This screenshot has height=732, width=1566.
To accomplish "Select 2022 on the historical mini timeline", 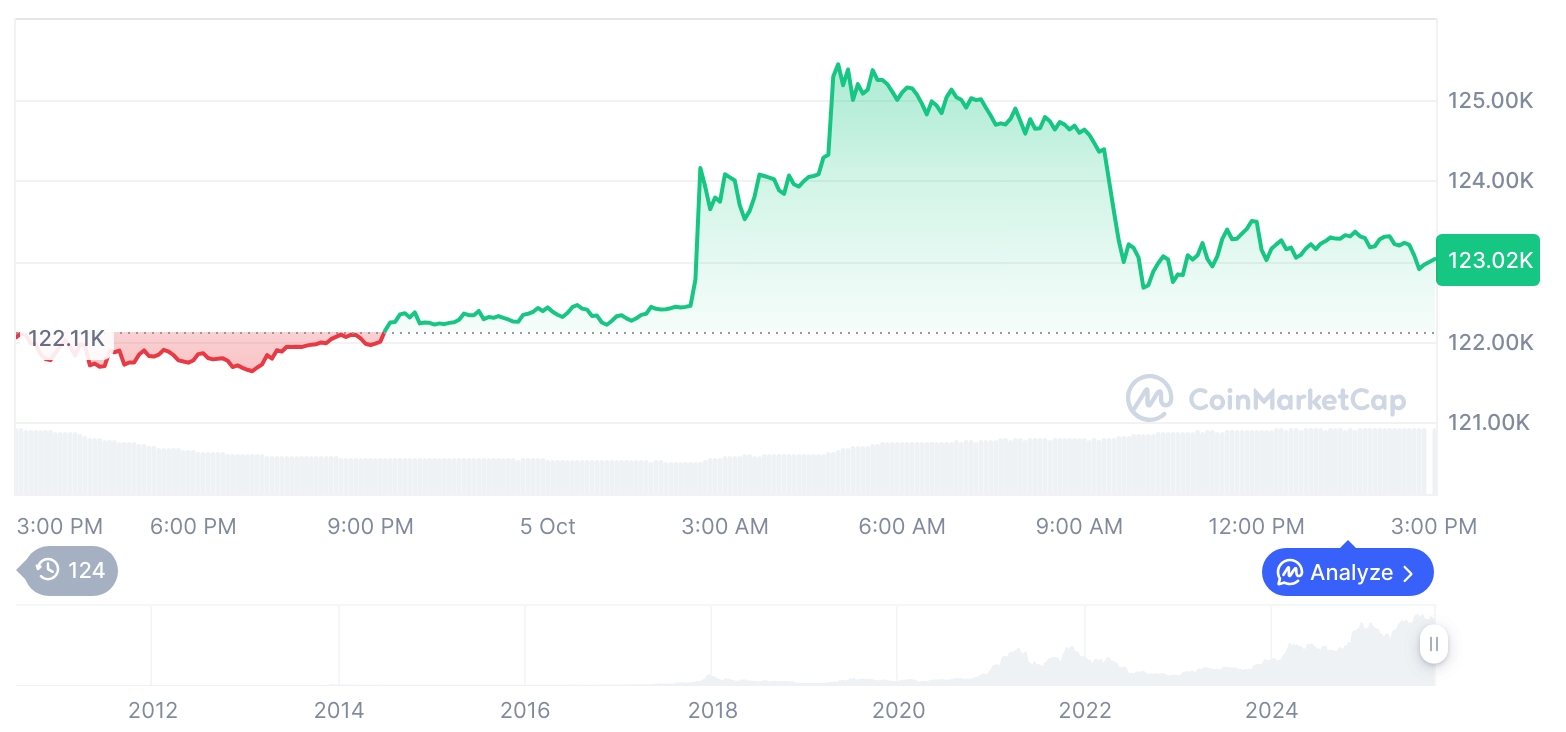I will click(x=1085, y=710).
